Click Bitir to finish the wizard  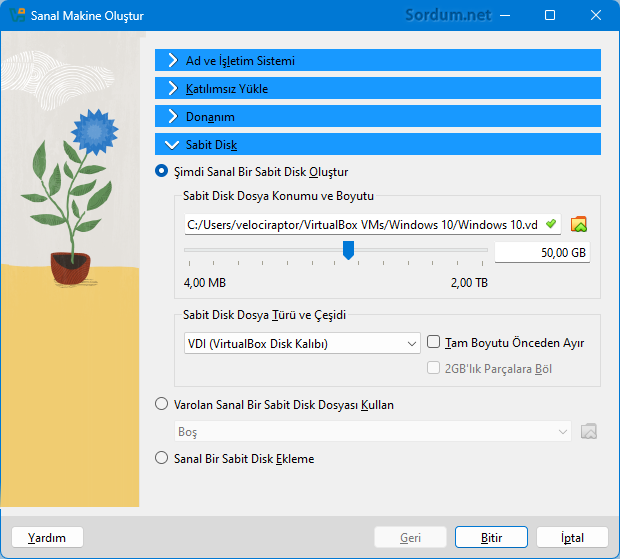click(x=491, y=537)
